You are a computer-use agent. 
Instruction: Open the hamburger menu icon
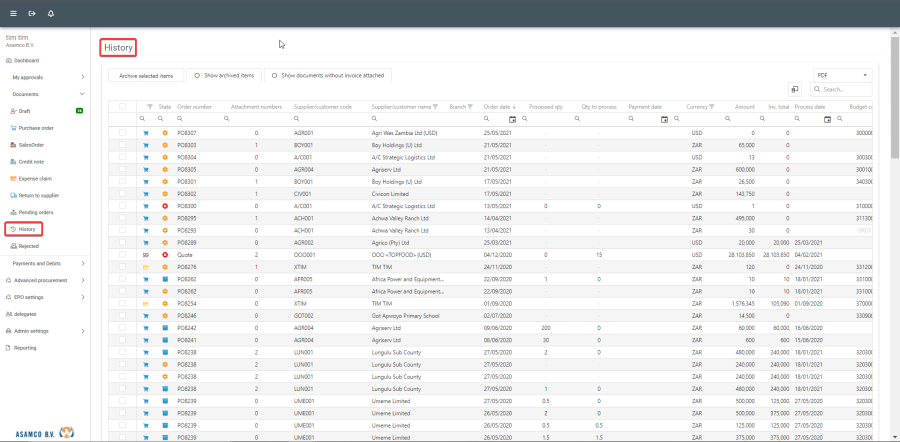pyautogui.click(x=13, y=13)
